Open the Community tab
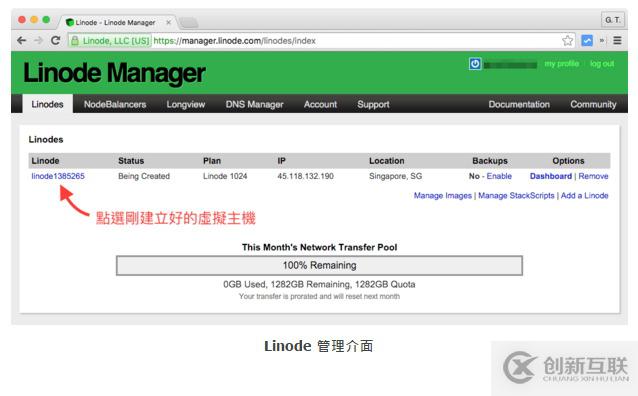Screen dimensions: 638x396 point(593,105)
